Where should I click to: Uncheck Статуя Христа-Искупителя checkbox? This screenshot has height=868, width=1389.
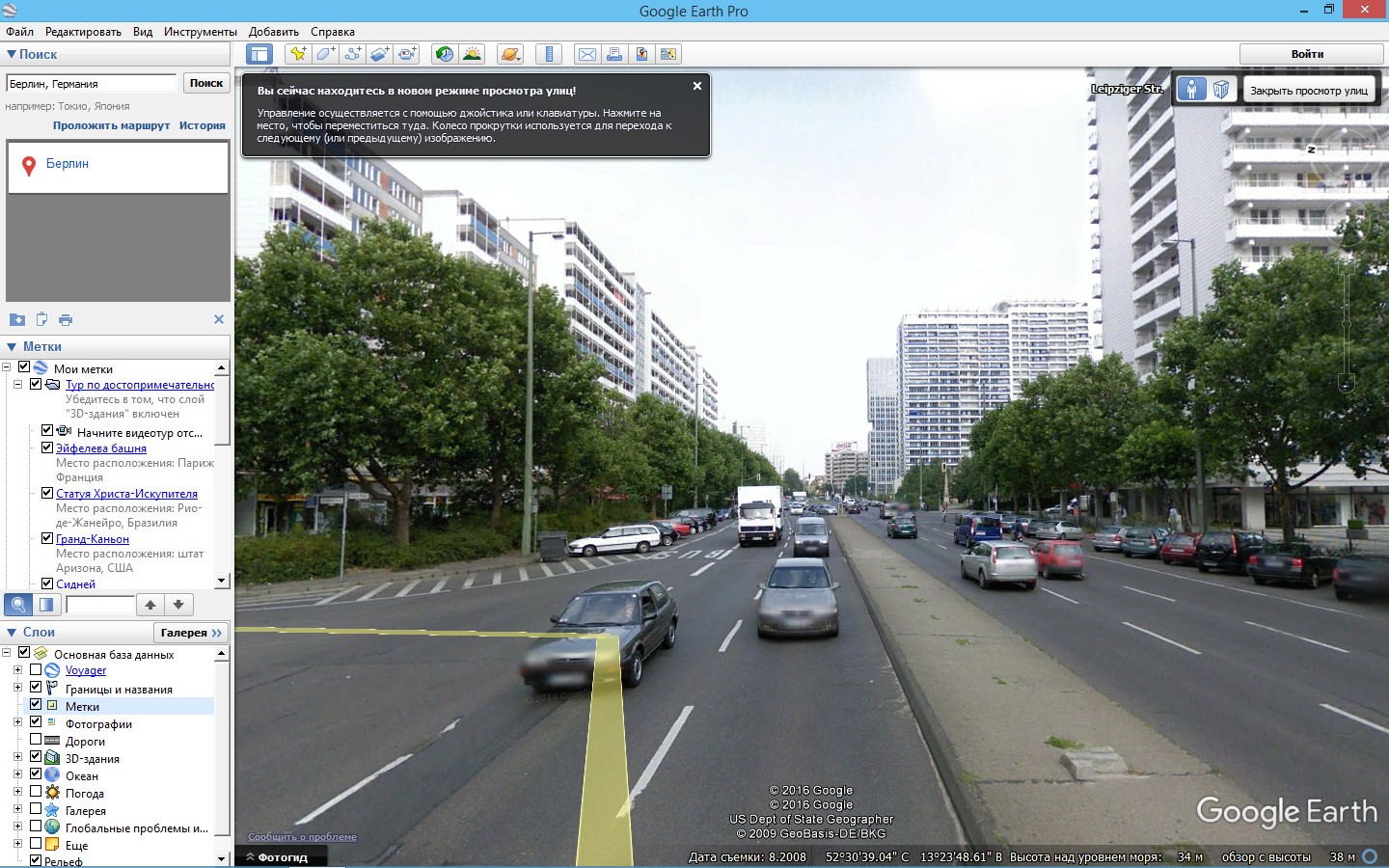pos(47,493)
